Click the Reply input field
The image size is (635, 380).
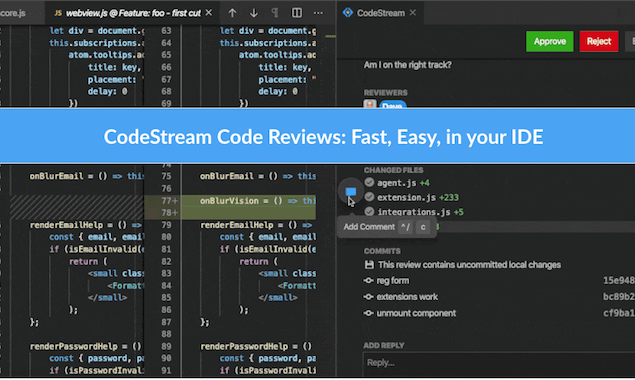[x=498, y=363]
